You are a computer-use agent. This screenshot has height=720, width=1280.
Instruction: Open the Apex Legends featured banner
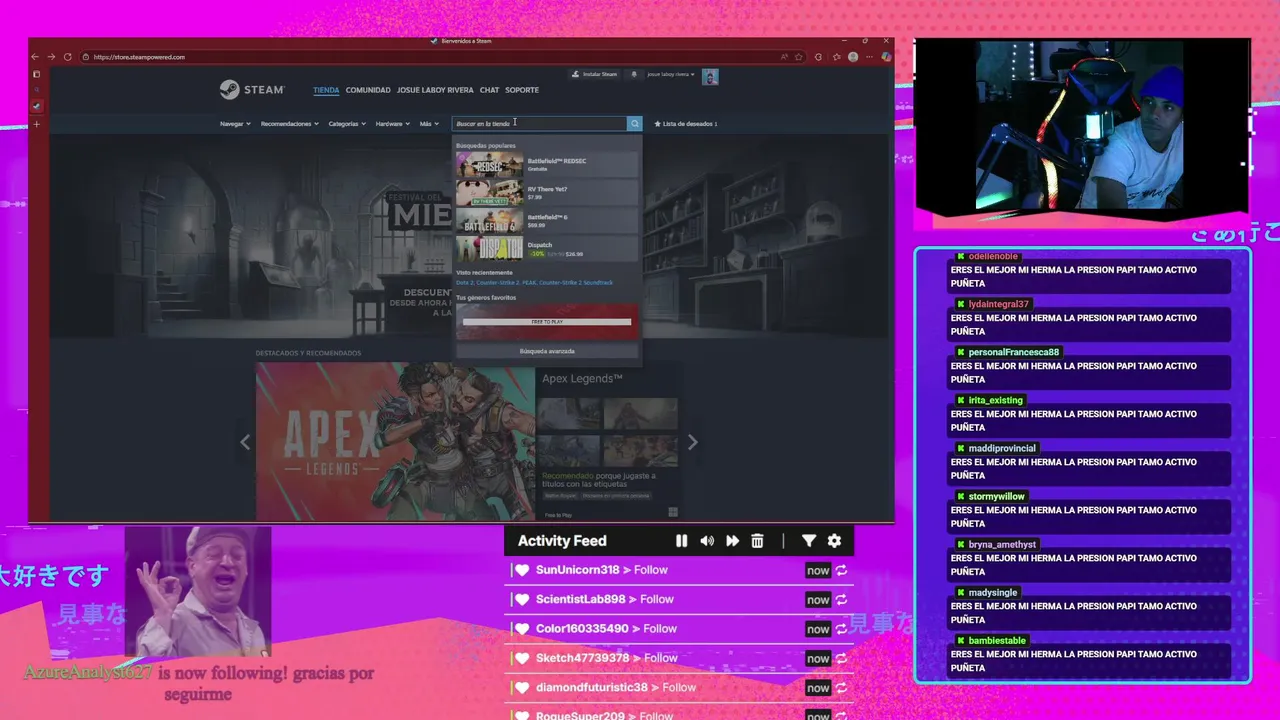click(395, 442)
